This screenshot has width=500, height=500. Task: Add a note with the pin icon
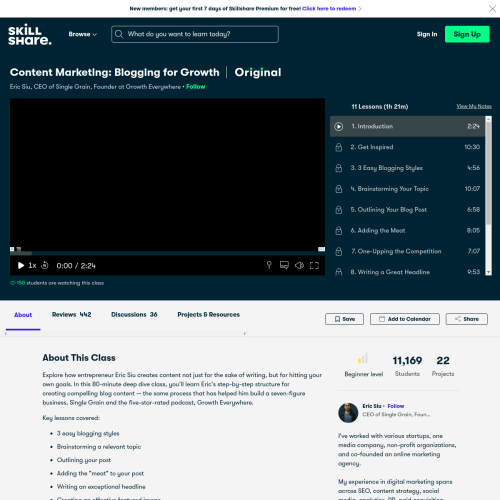coord(269,265)
